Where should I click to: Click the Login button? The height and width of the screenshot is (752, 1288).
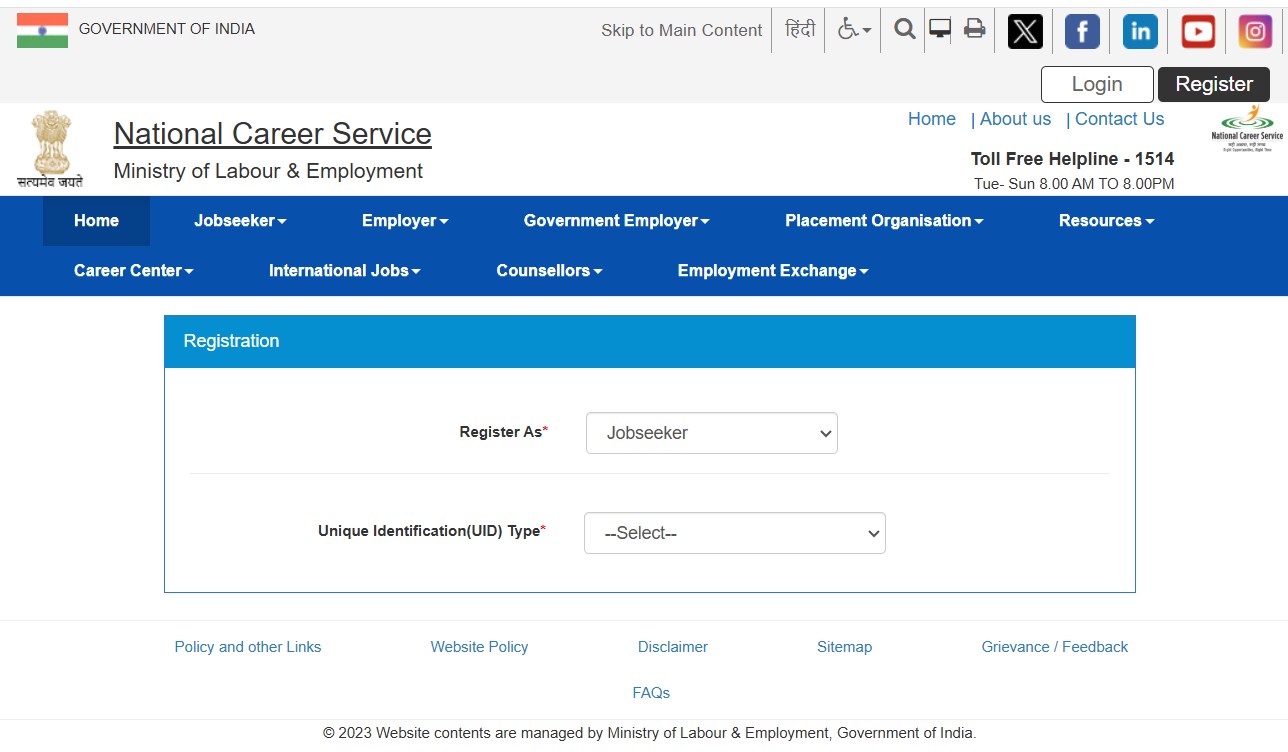tap(1097, 85)
